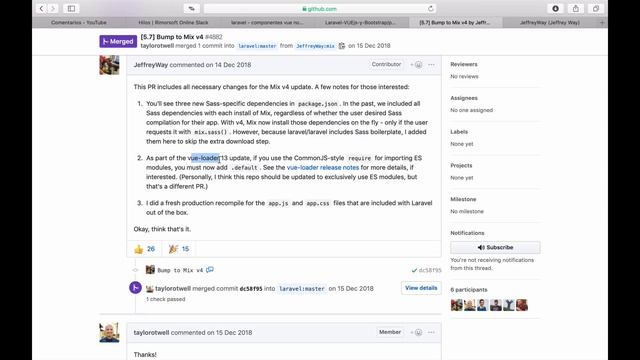
Task: Click the 'Member' badge on comment
Action: 390,332
